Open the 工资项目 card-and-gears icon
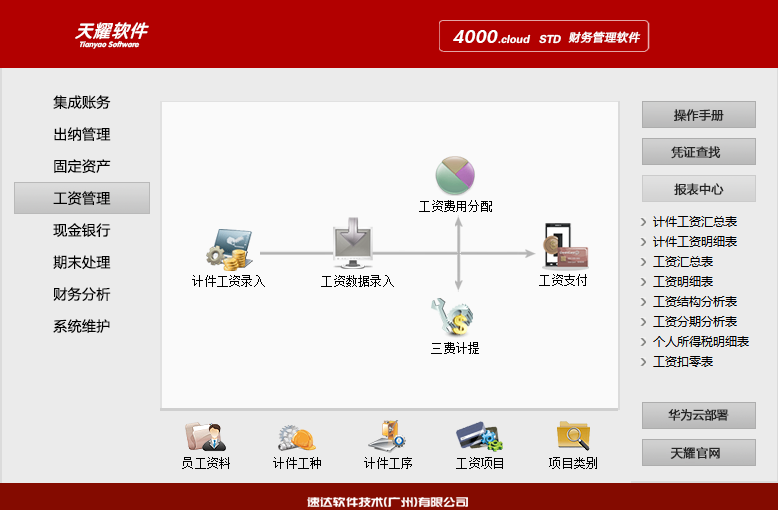Screen dimensions: 778x510 tap(479, 436)
